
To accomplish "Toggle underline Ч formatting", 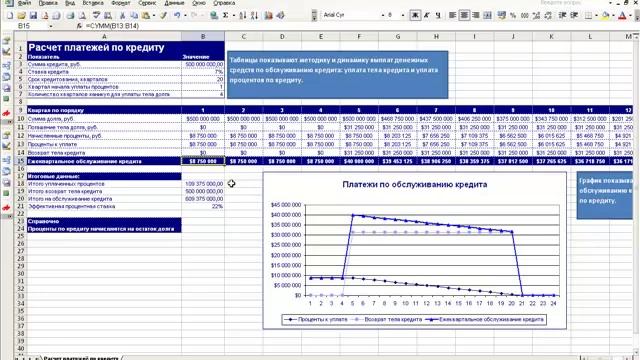I will point(438,16).
